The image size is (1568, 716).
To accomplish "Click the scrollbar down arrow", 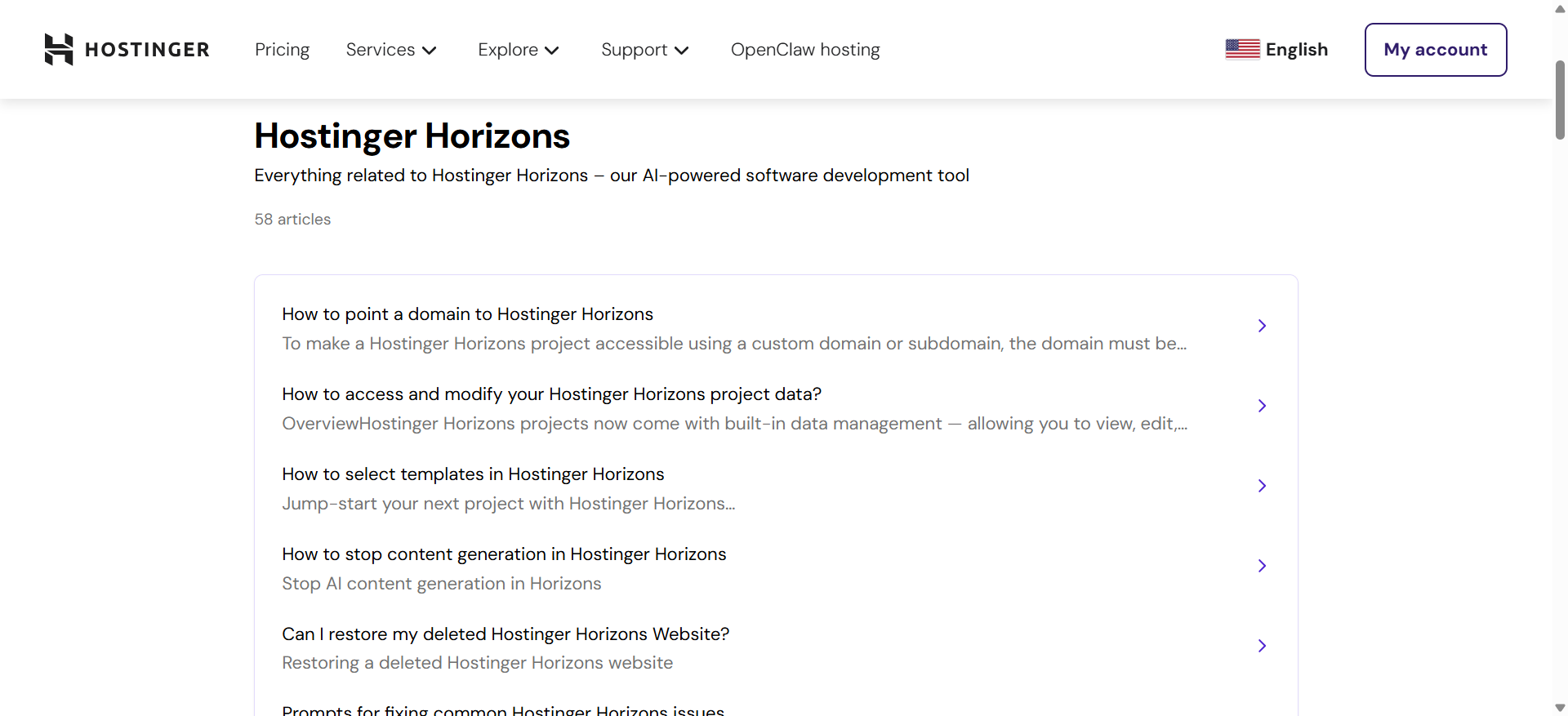I will pyautogui.click(x=1560, y=708).
